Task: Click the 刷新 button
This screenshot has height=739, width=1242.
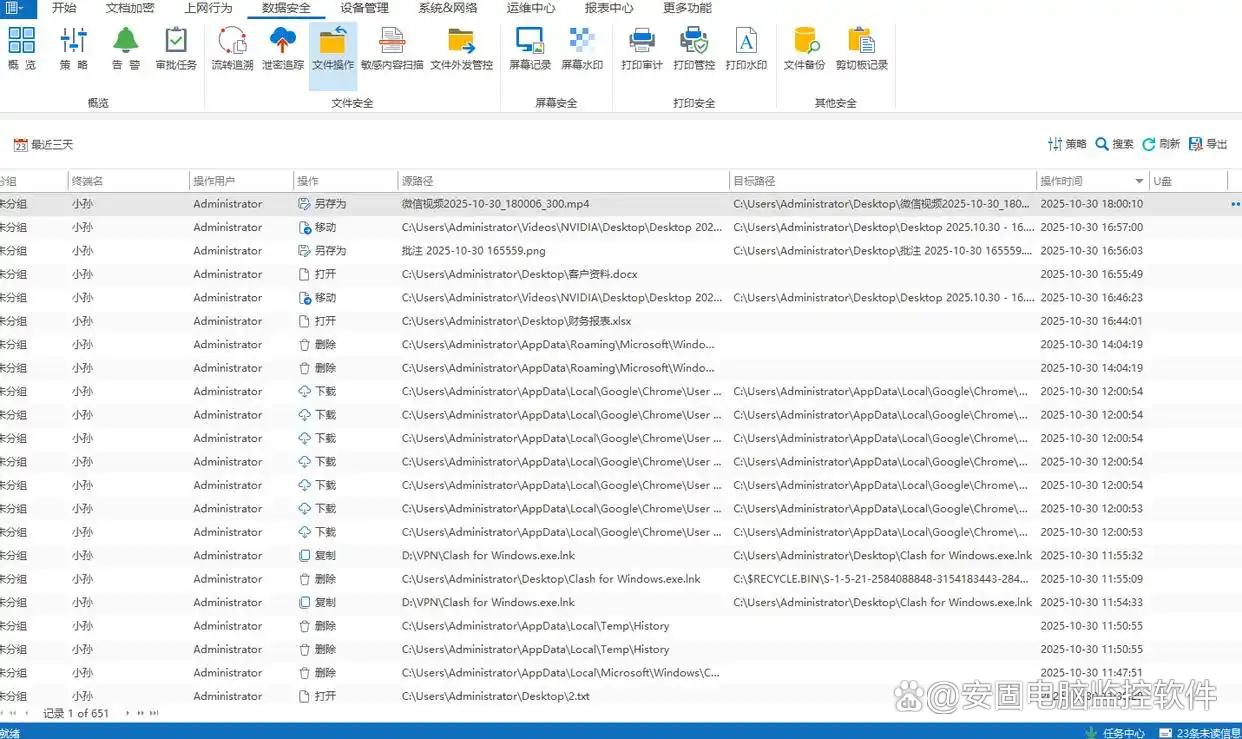Action: (x=1161, y=144)
